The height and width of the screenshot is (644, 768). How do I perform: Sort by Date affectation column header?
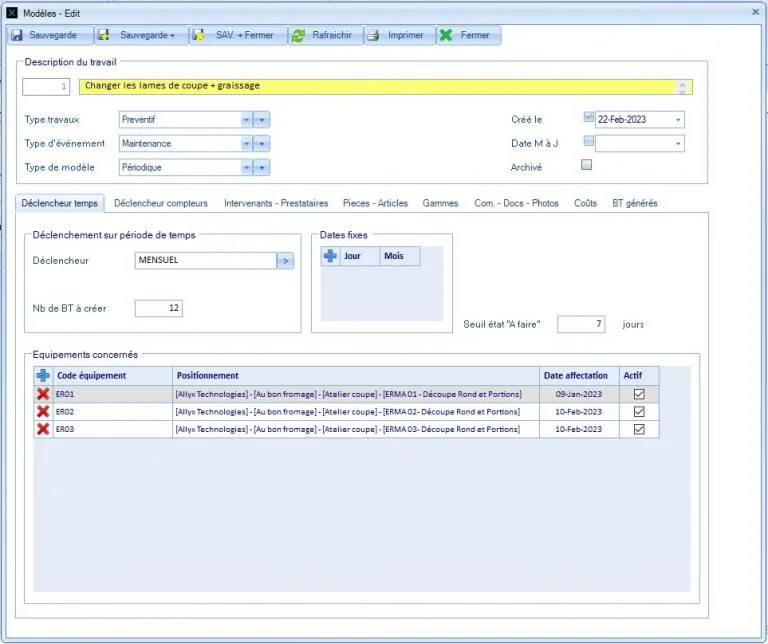pos(579,376)
